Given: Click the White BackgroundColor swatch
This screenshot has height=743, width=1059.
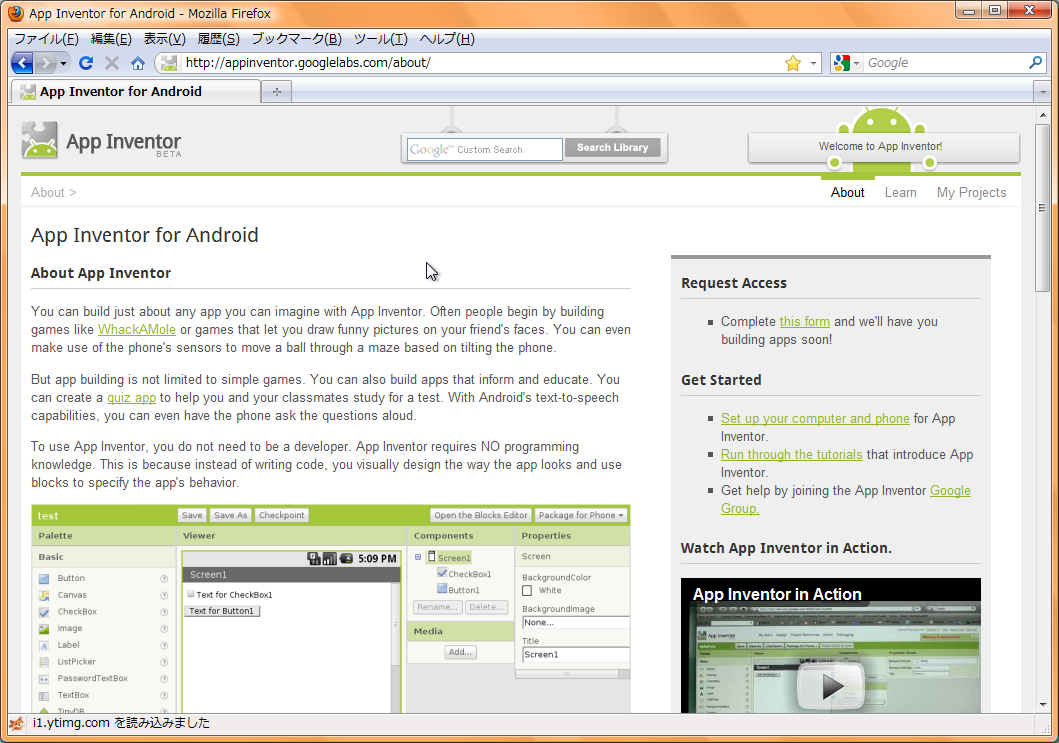Looking at the screenshot, I should (527, 590).
